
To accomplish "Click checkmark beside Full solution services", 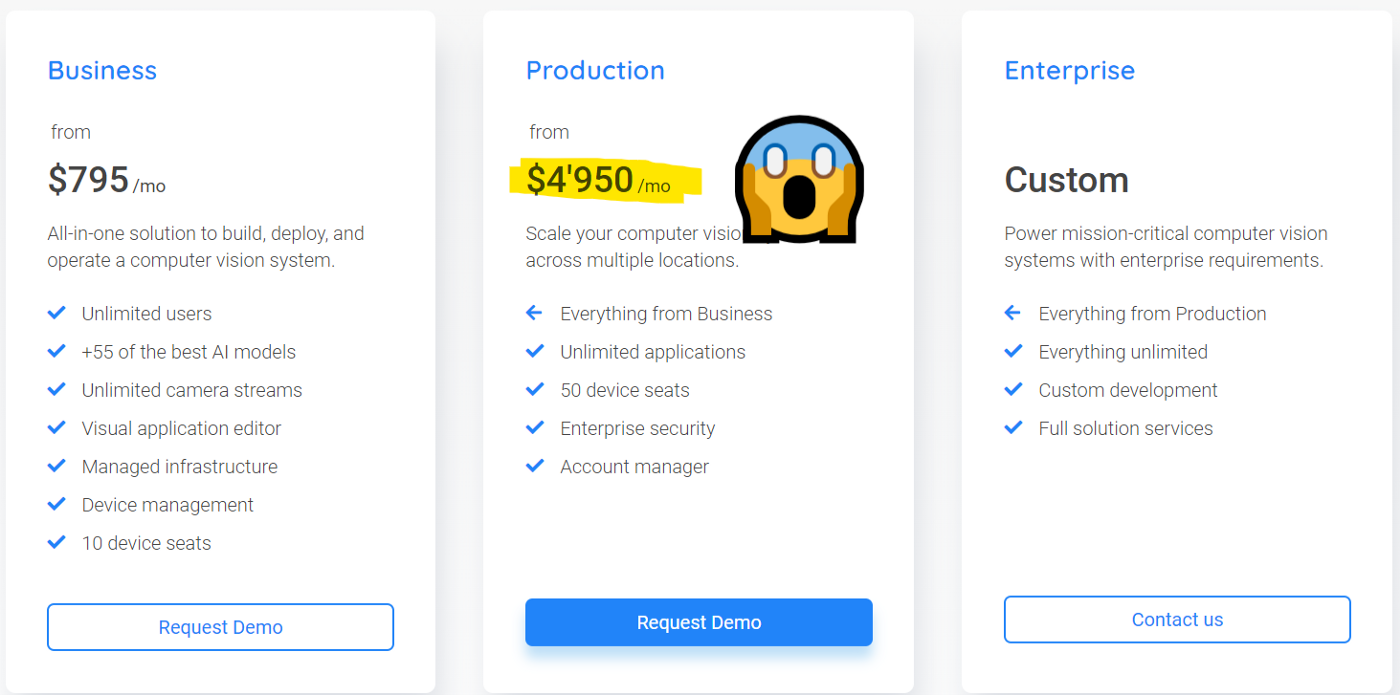I will tap(1013, 428).
